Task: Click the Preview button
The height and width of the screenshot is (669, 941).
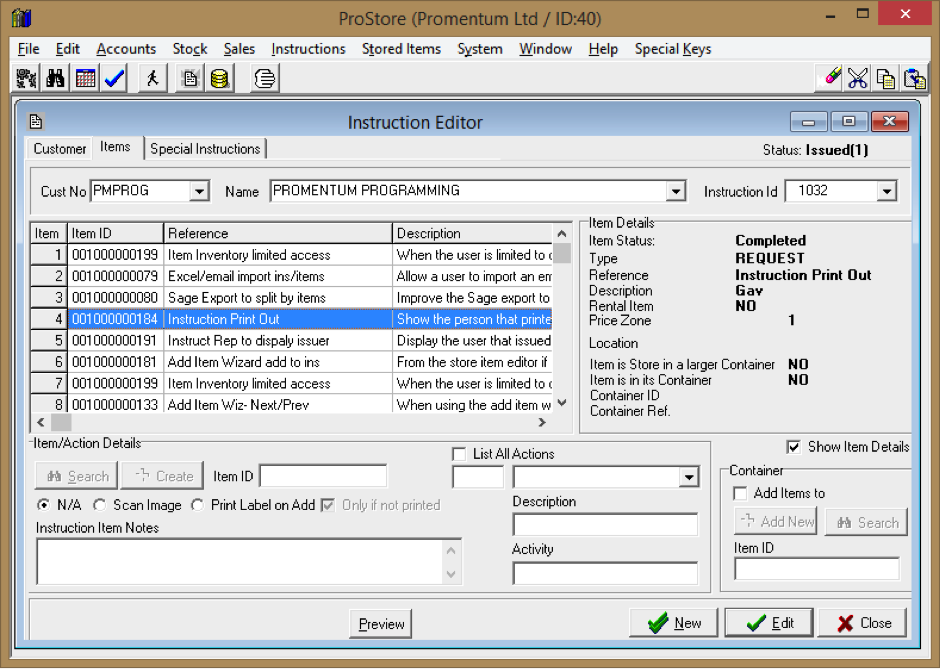Action: (381, 624)
